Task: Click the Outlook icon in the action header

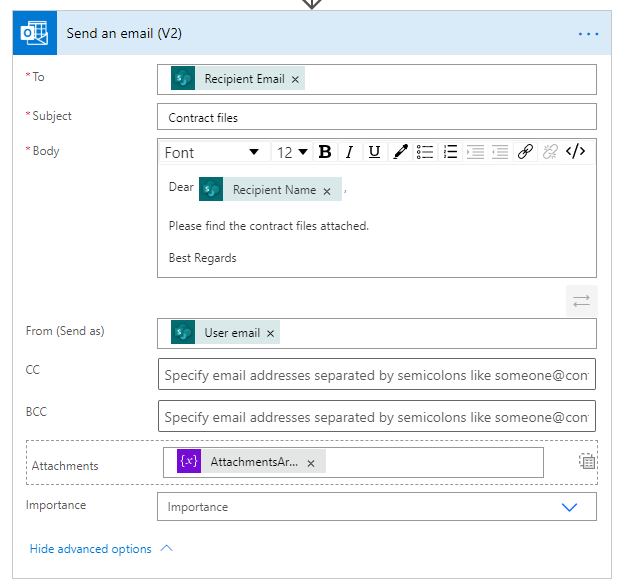Action: tap(35, 33)
